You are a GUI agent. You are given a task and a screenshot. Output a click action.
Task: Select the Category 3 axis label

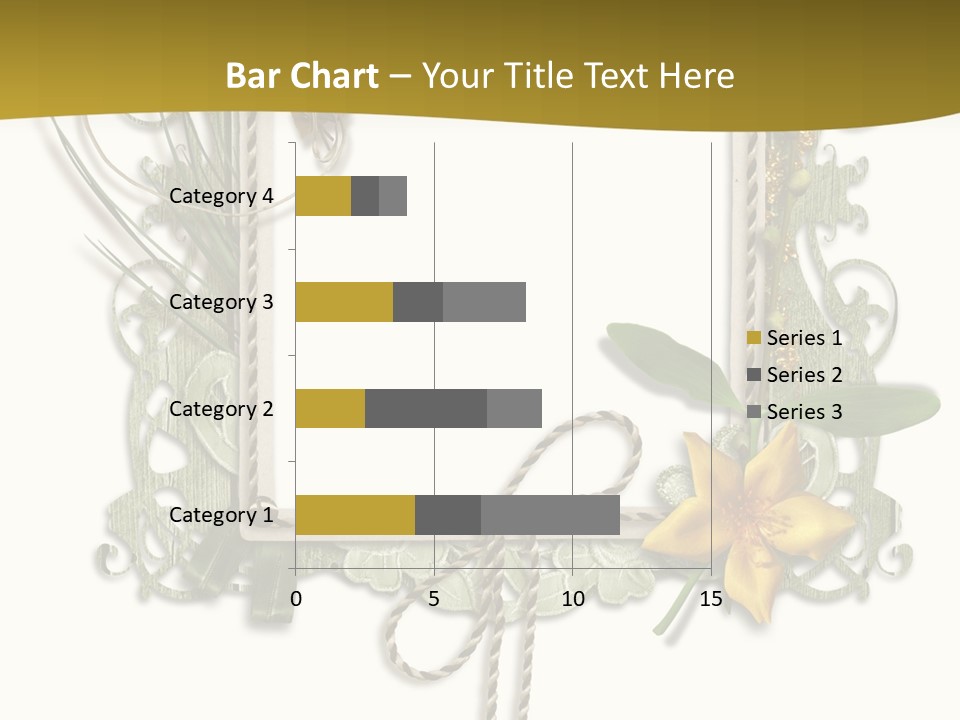tap(221, 302)
